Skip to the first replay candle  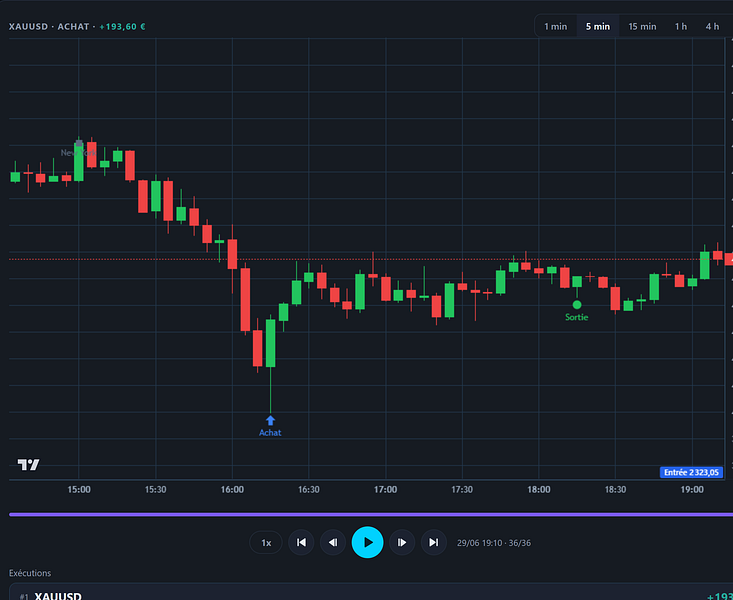[301, 542]
